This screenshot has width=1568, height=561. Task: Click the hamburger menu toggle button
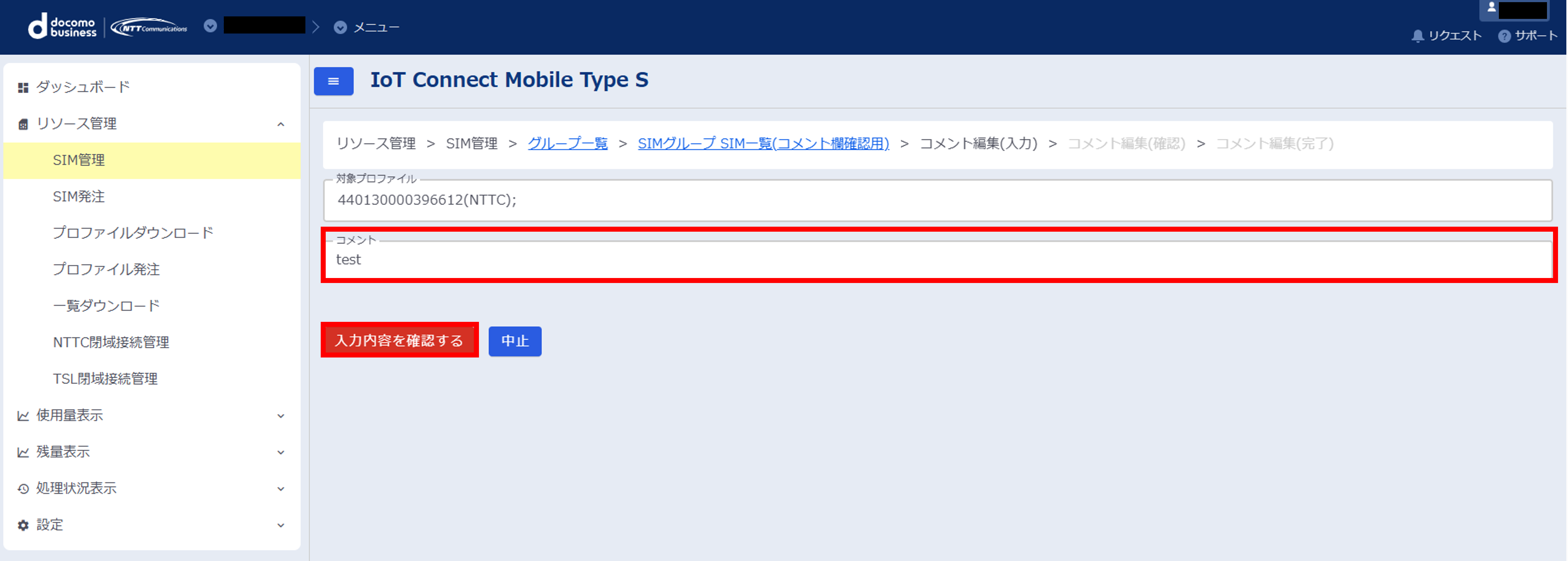[333, 81]
